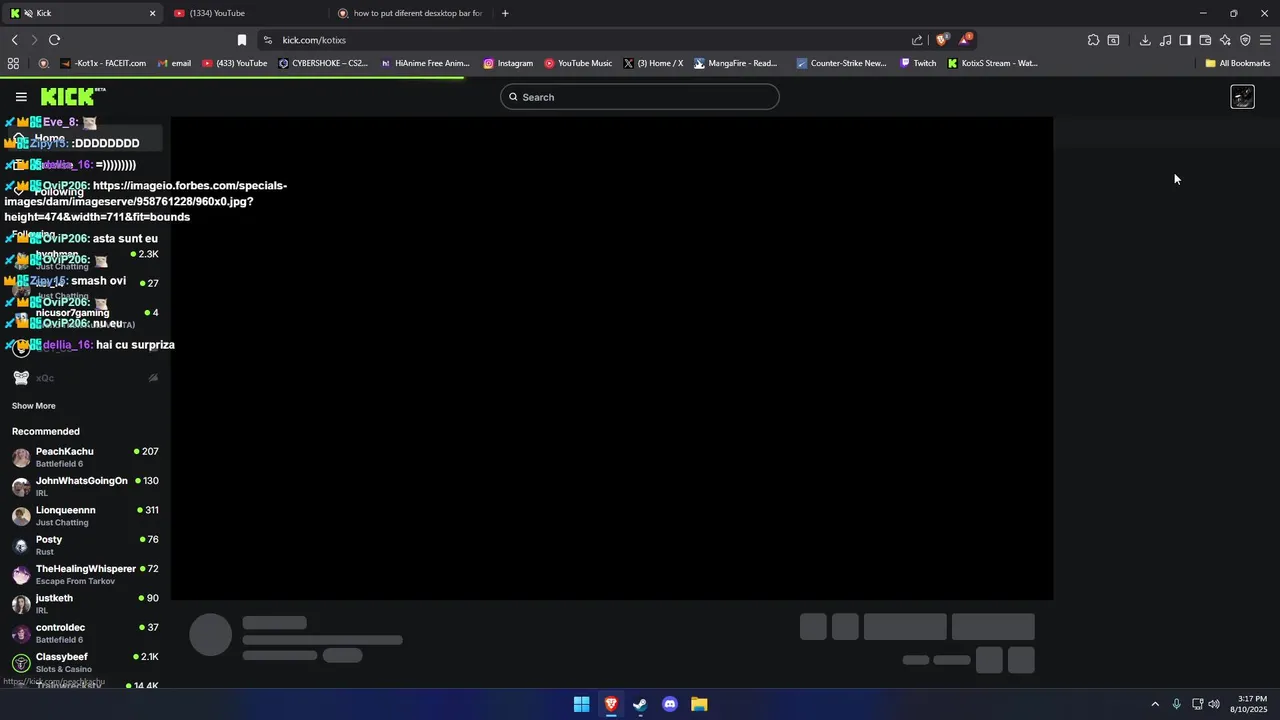Open Lionqueennn recommended channel
The image size is (1280, 720).
[85, 516]
